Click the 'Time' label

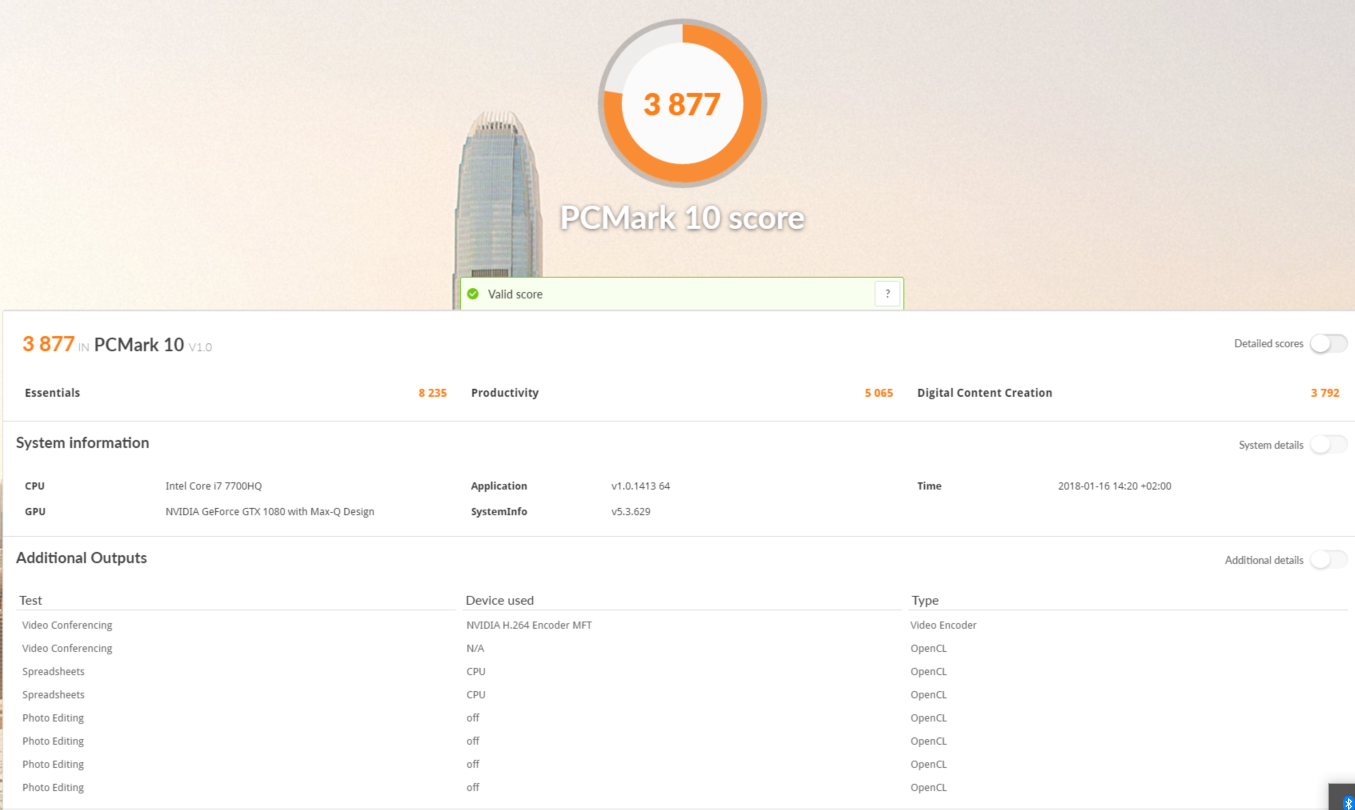[x=929, y=486]
